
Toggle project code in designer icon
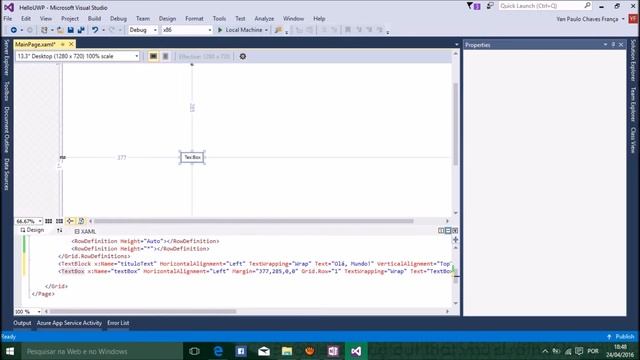coord(81,221)
